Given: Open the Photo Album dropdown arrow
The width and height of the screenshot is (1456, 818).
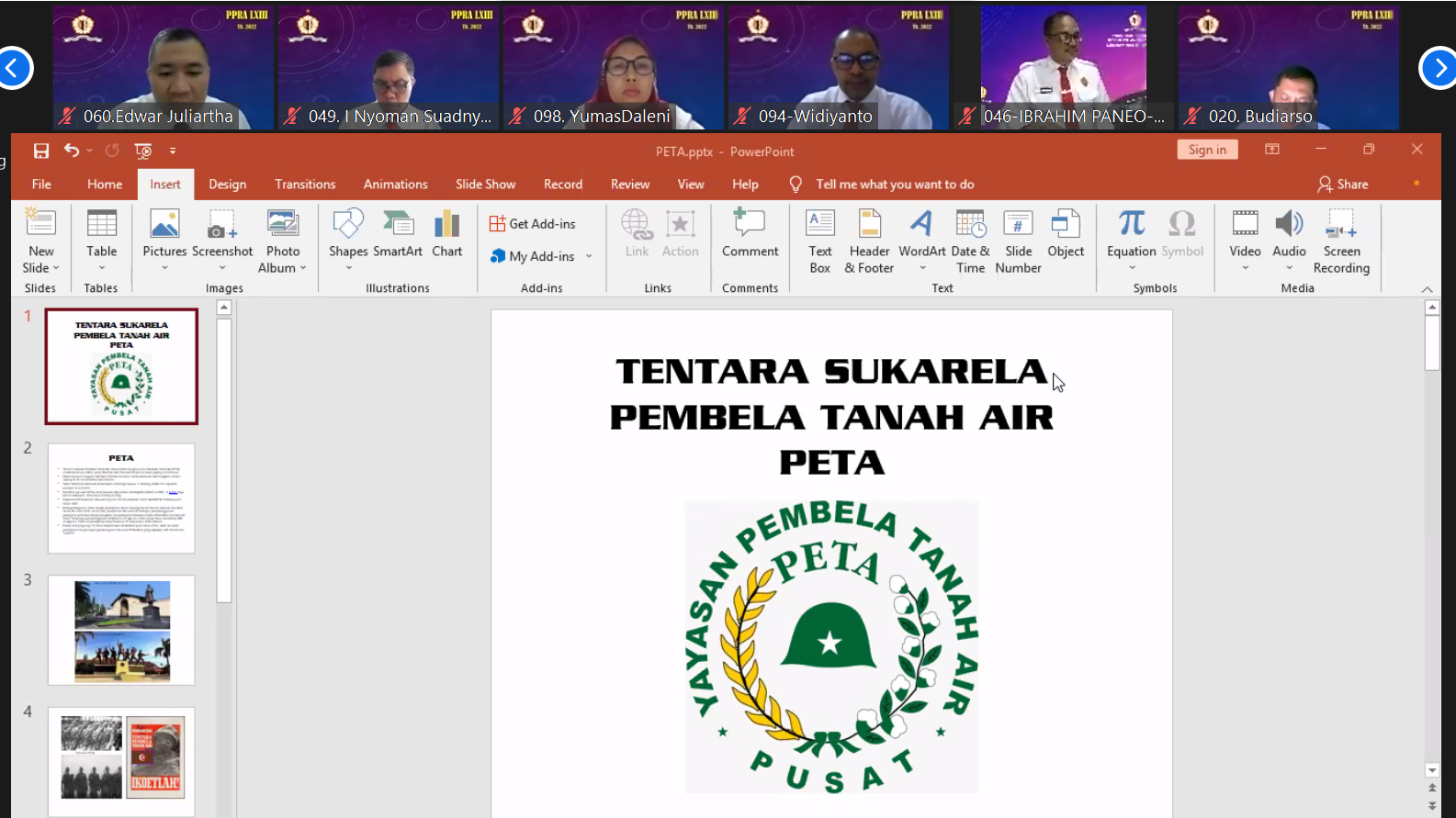Looking at the screenshot, I should 302,268.
